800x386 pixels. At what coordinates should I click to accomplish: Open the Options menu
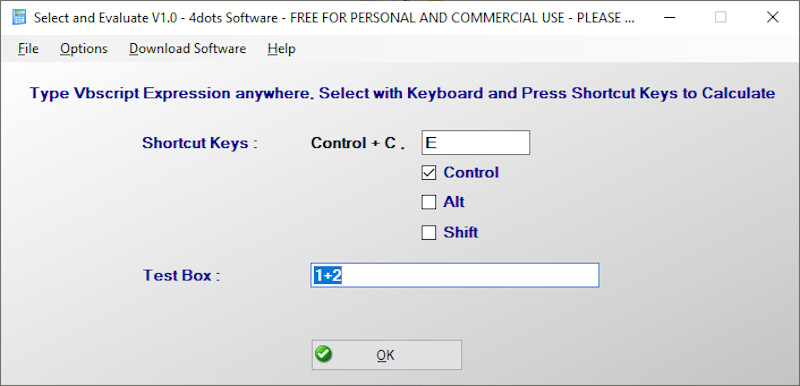coord(84,49)
